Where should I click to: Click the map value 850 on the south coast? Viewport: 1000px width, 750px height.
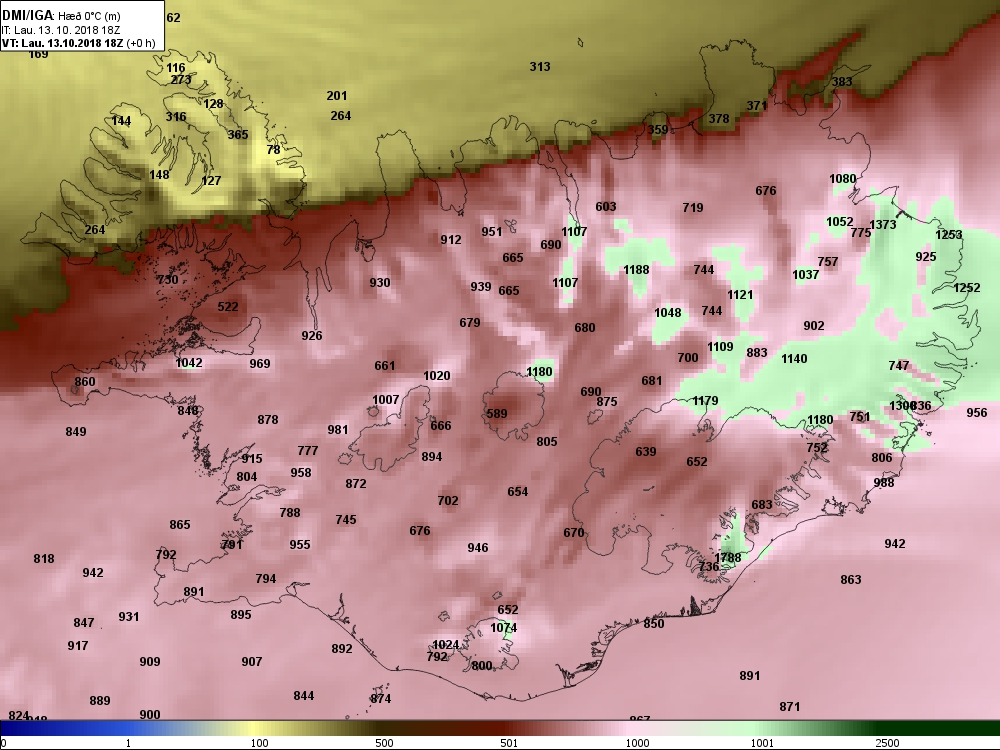654,624
